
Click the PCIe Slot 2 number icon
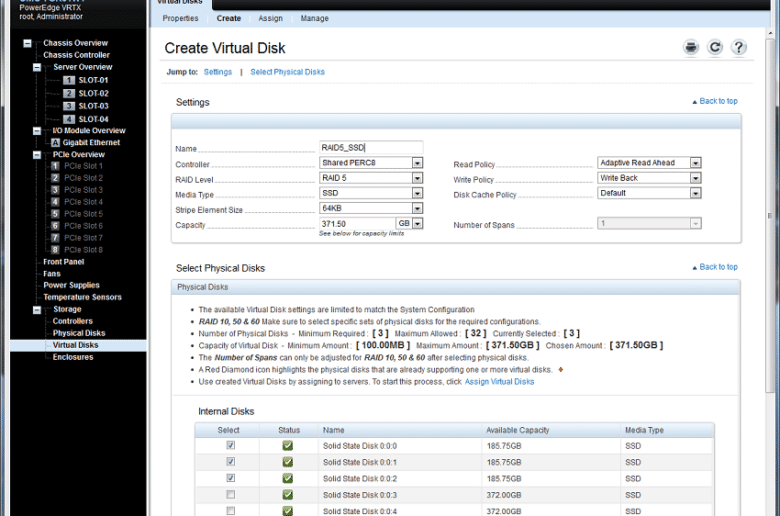[x=55, y=178]
